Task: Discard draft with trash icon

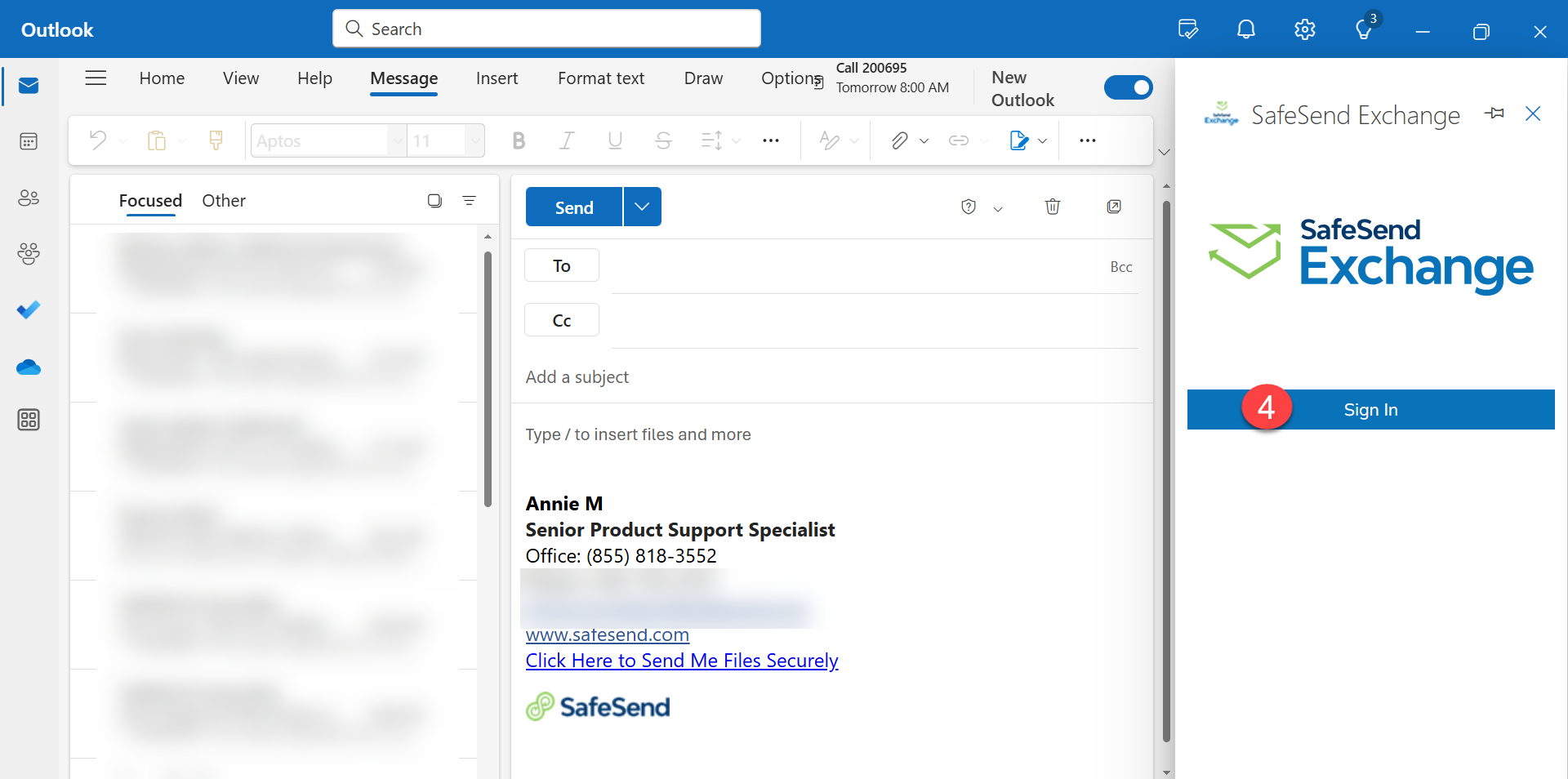Action: click(1053, 207)
